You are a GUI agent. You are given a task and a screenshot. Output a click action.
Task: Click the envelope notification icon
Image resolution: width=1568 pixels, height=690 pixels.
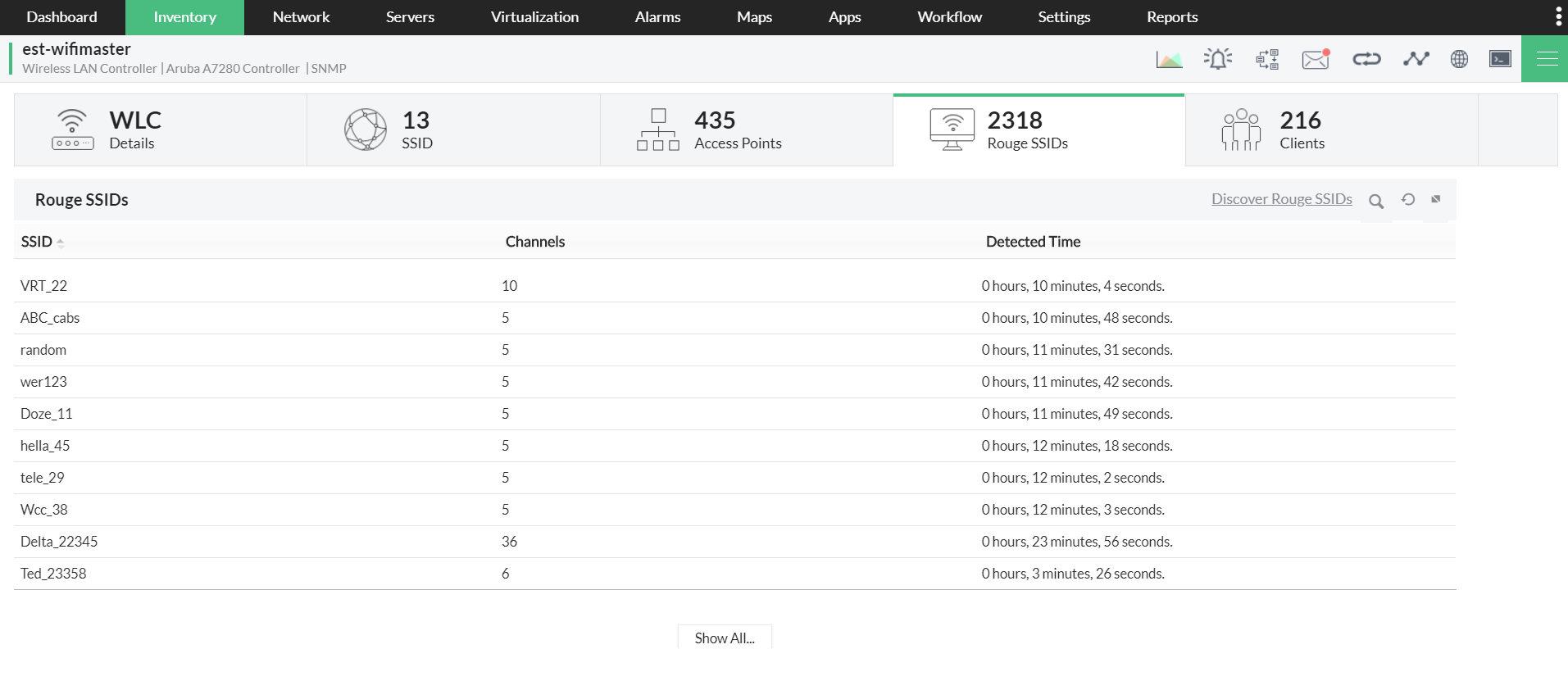click(1316, 59)
